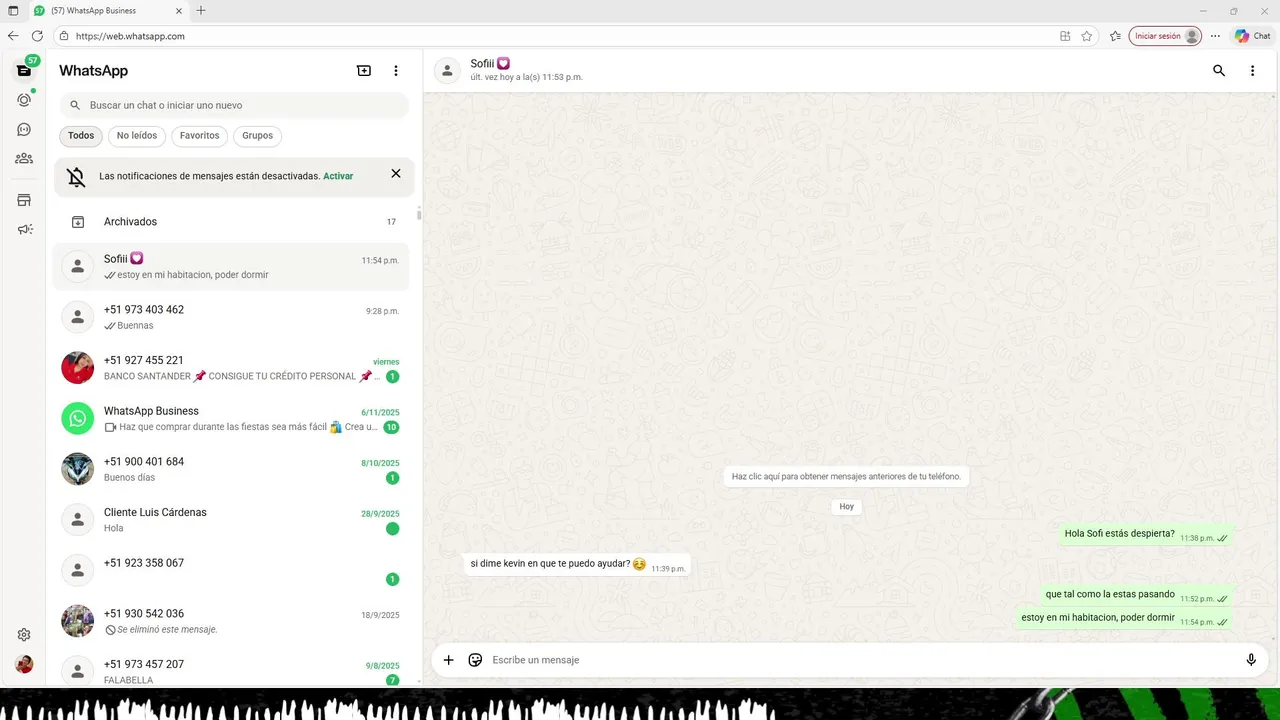The height and width of the screenshot is (720, 1280).
Task: Reload the WhatsApp Web page
Action: click(x=37, y=36)
